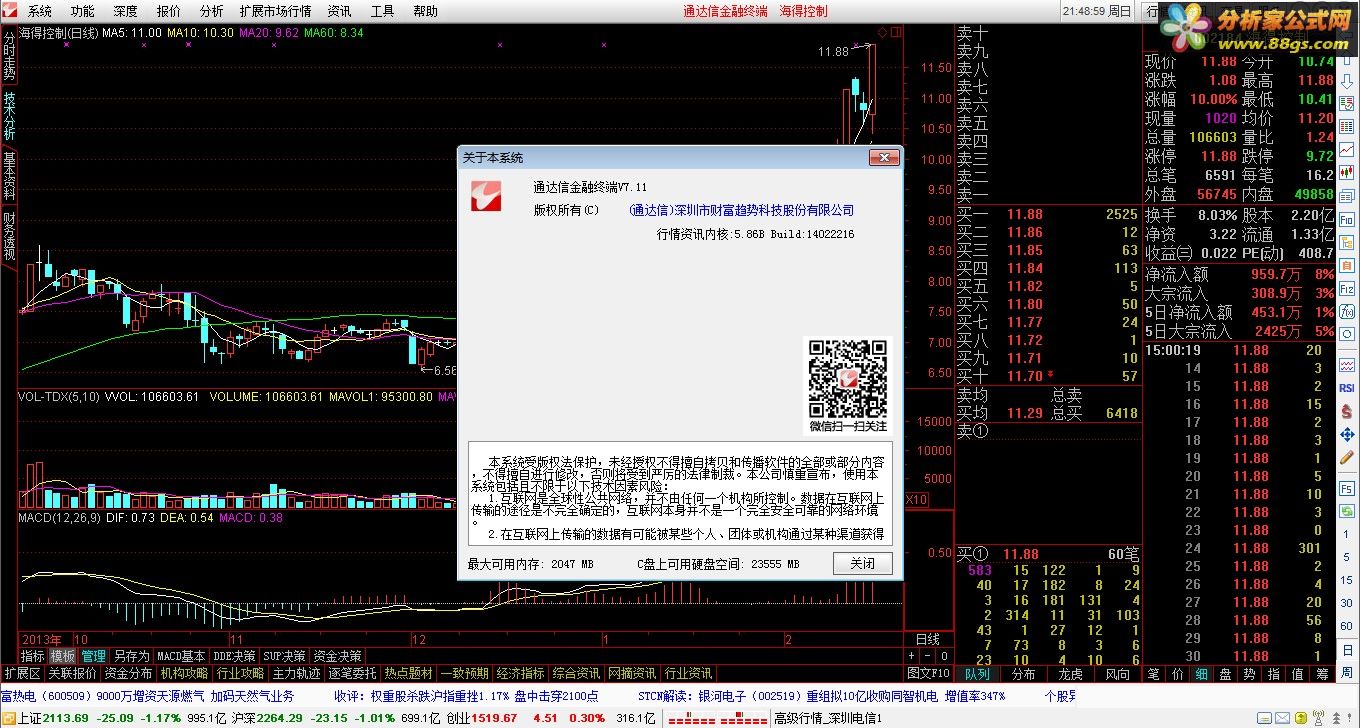The width and height of the screenshot is (1360, 728).
Task: Select the 资金决策 template tab
Action: 337,656
